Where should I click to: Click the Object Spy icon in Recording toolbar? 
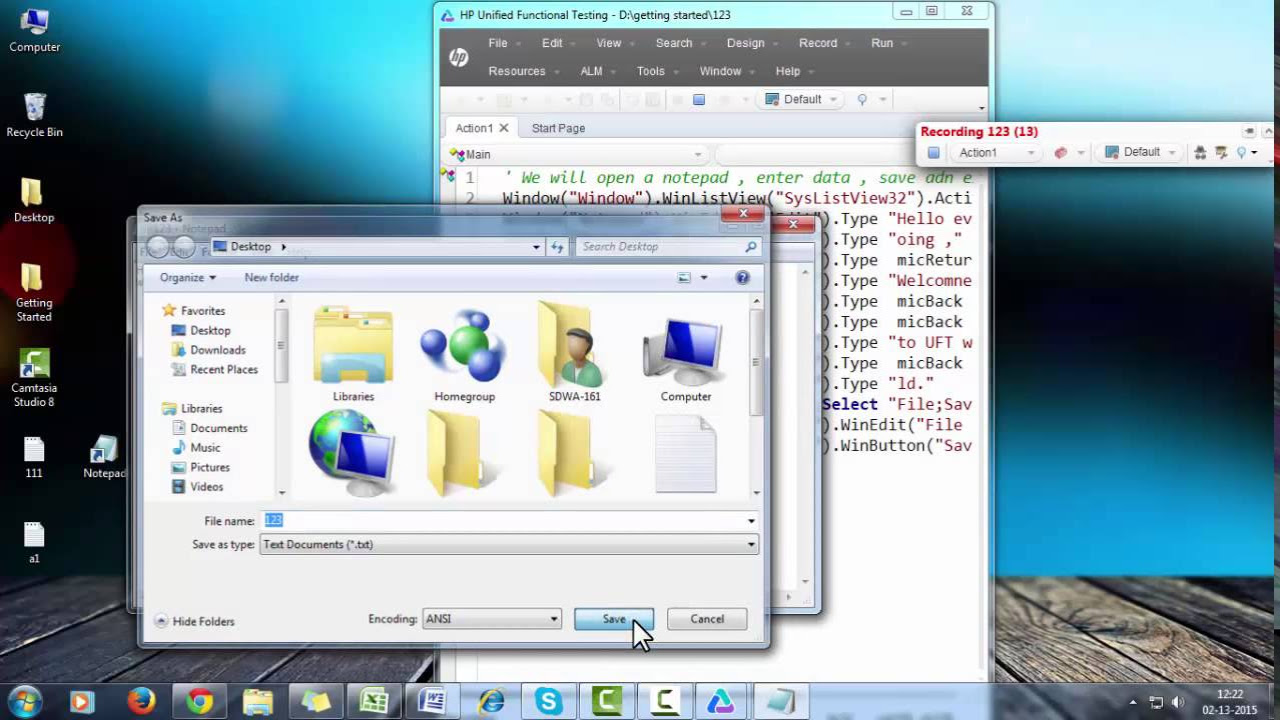point(1200,153)
